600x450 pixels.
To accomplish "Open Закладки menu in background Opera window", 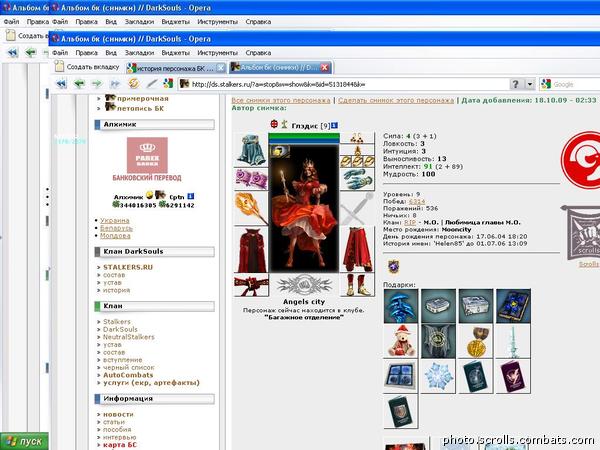I will [x=139, y=21].
